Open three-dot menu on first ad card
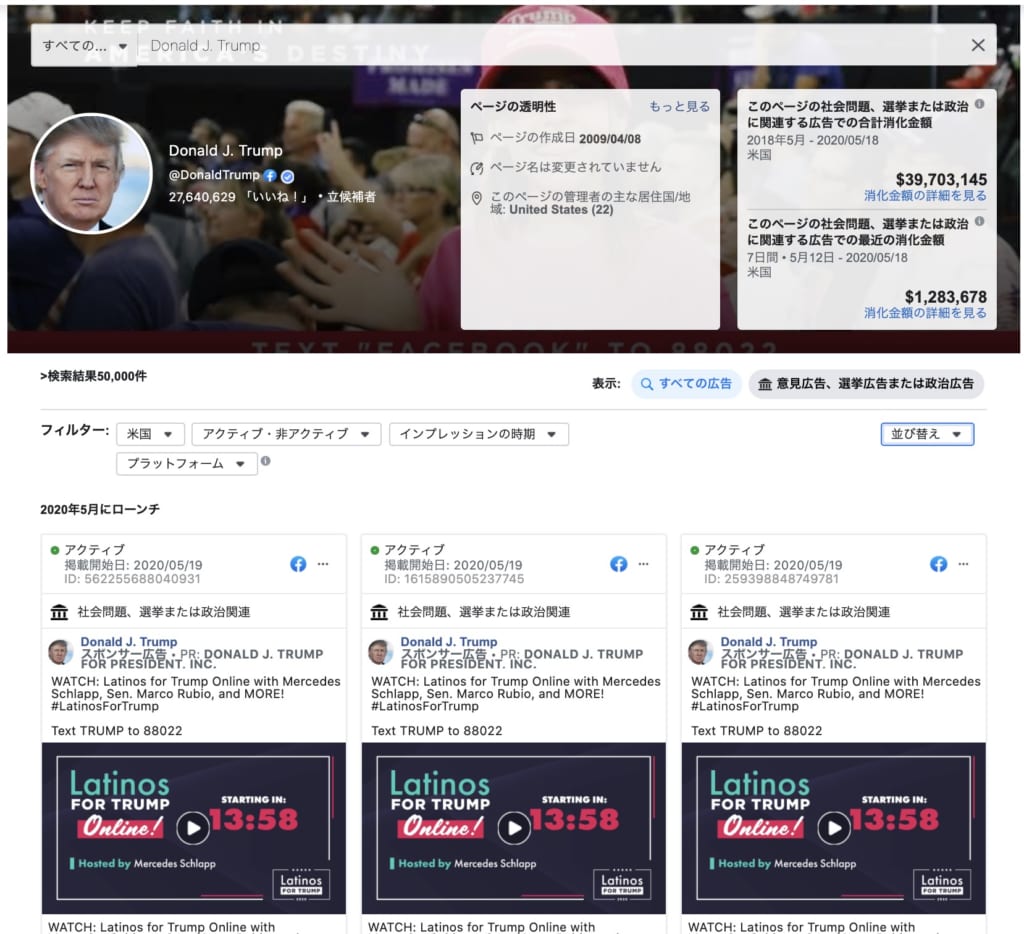 coord(322,564)
